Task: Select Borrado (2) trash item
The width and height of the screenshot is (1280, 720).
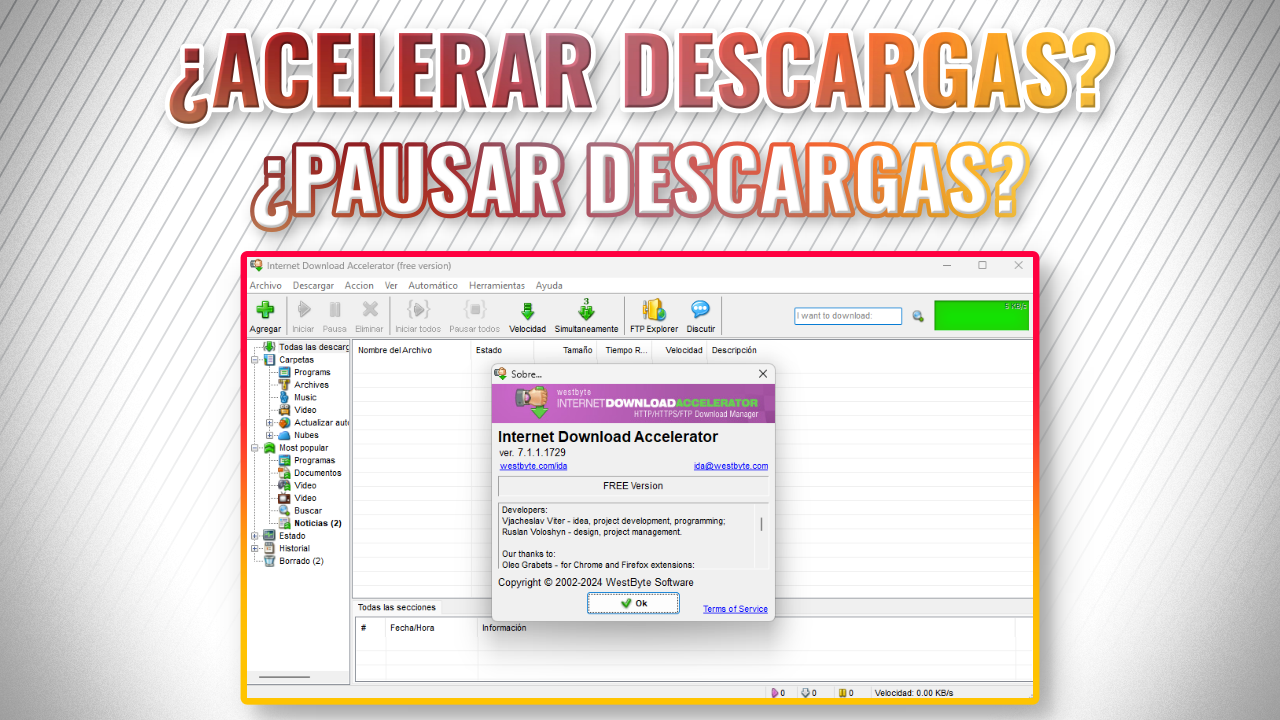Action: (x=293, y=561)
